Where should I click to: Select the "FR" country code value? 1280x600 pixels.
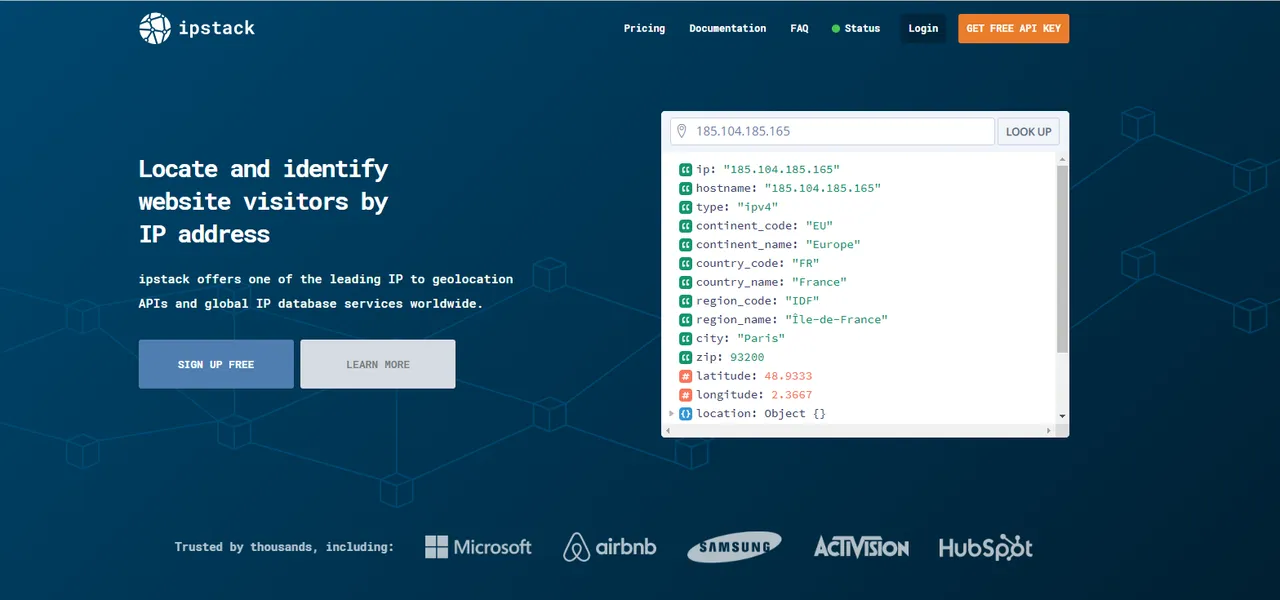click(805, 264)
